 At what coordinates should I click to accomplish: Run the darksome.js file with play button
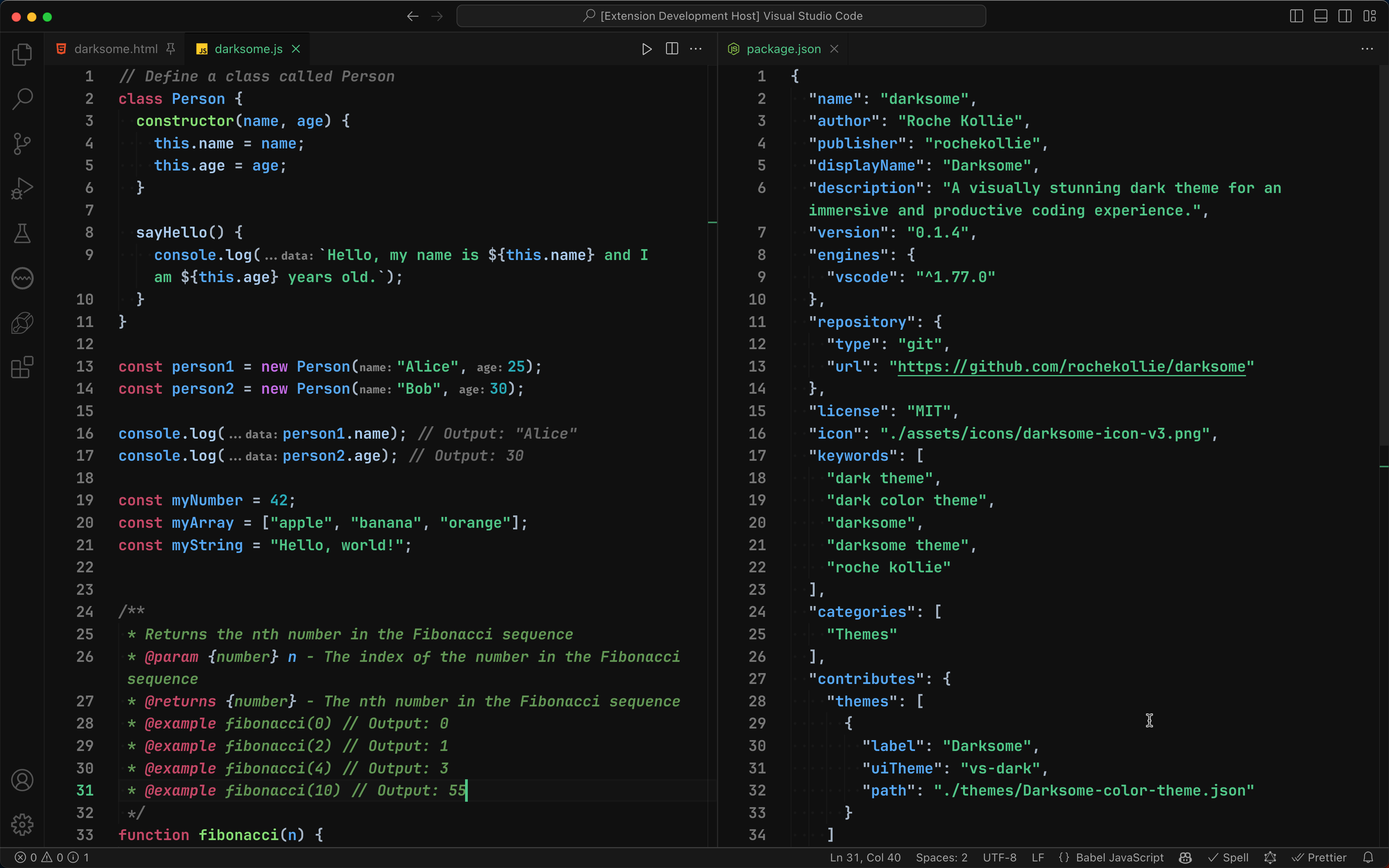pyautogui.click(x=646, y=49)
